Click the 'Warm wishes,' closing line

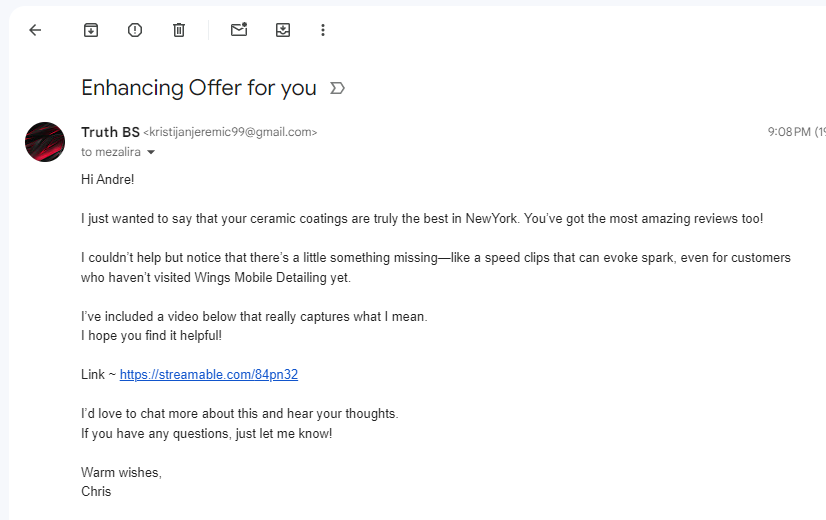point(121,473)
